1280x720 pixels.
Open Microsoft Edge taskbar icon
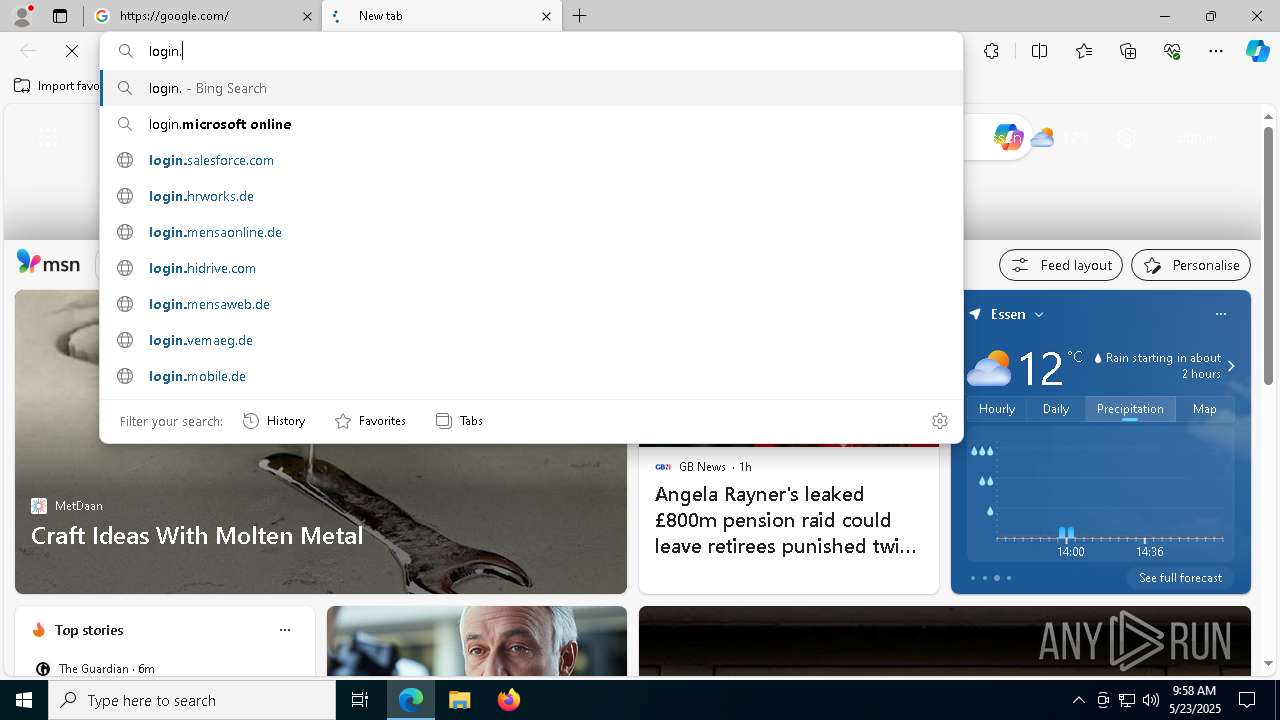(411, 700)
